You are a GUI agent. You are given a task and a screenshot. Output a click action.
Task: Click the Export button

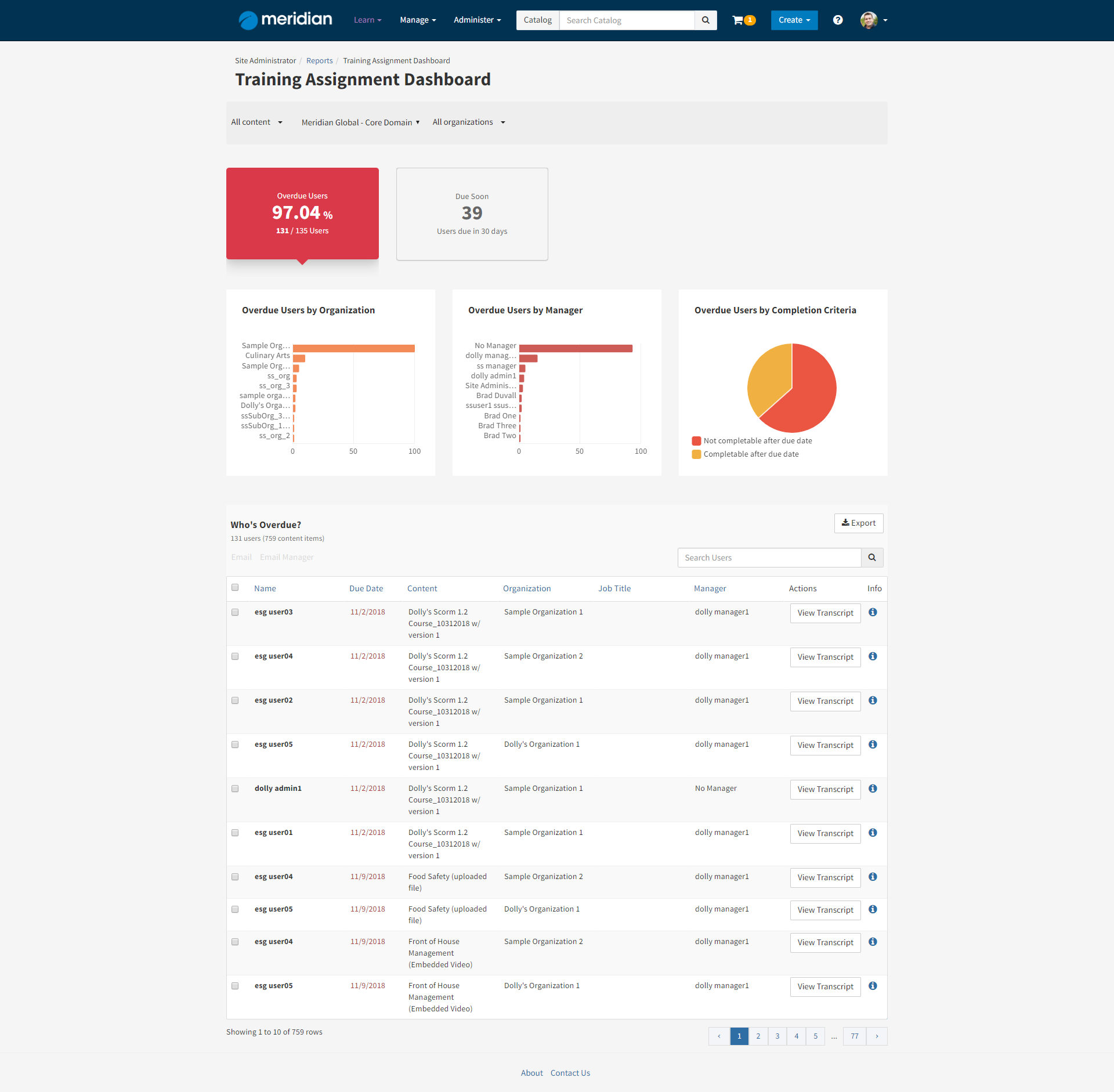[858, 523]
